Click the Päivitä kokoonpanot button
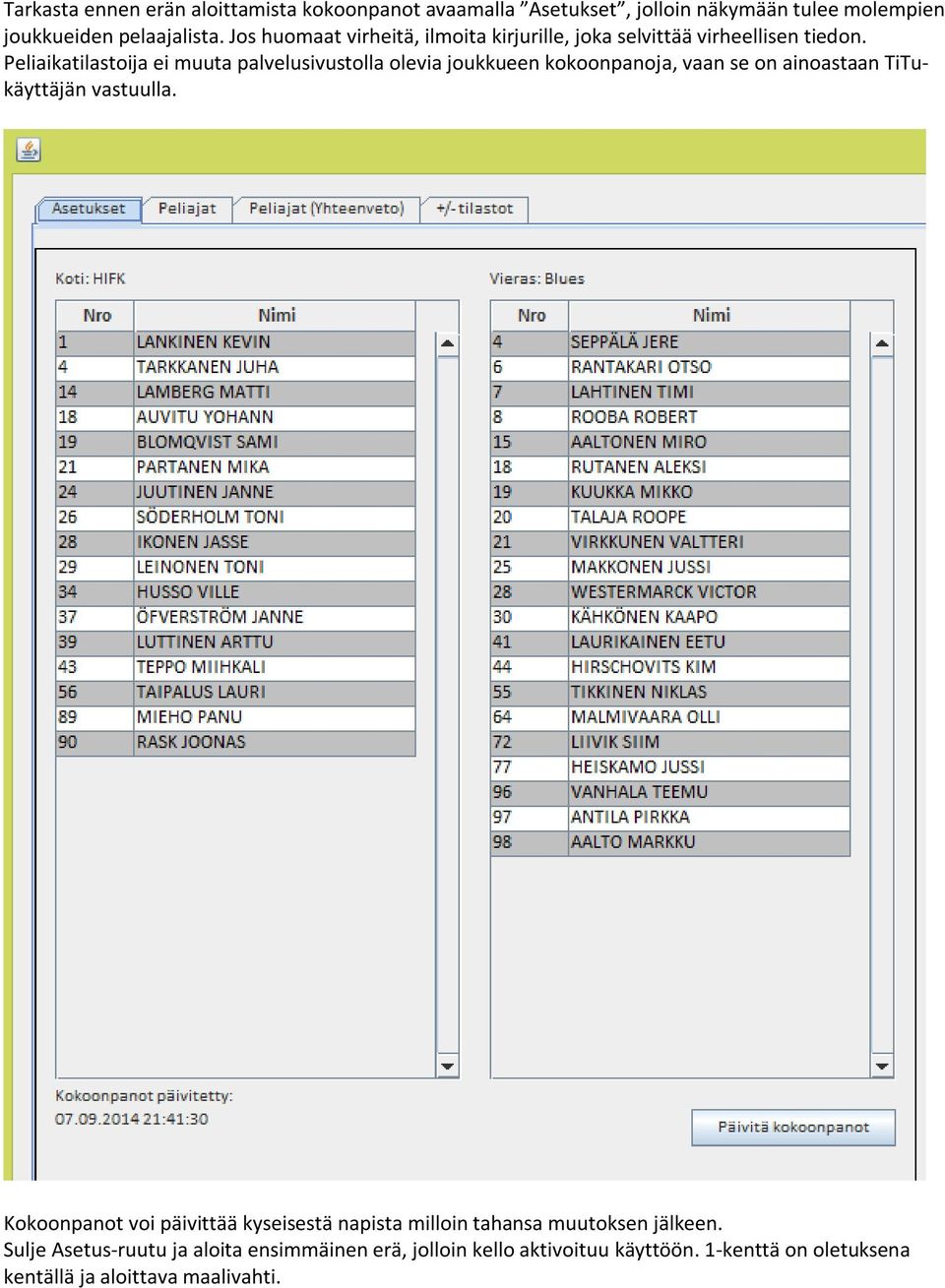Image resolution: width=945 pixels, height=1288 pixels. tap(793, 1128)
